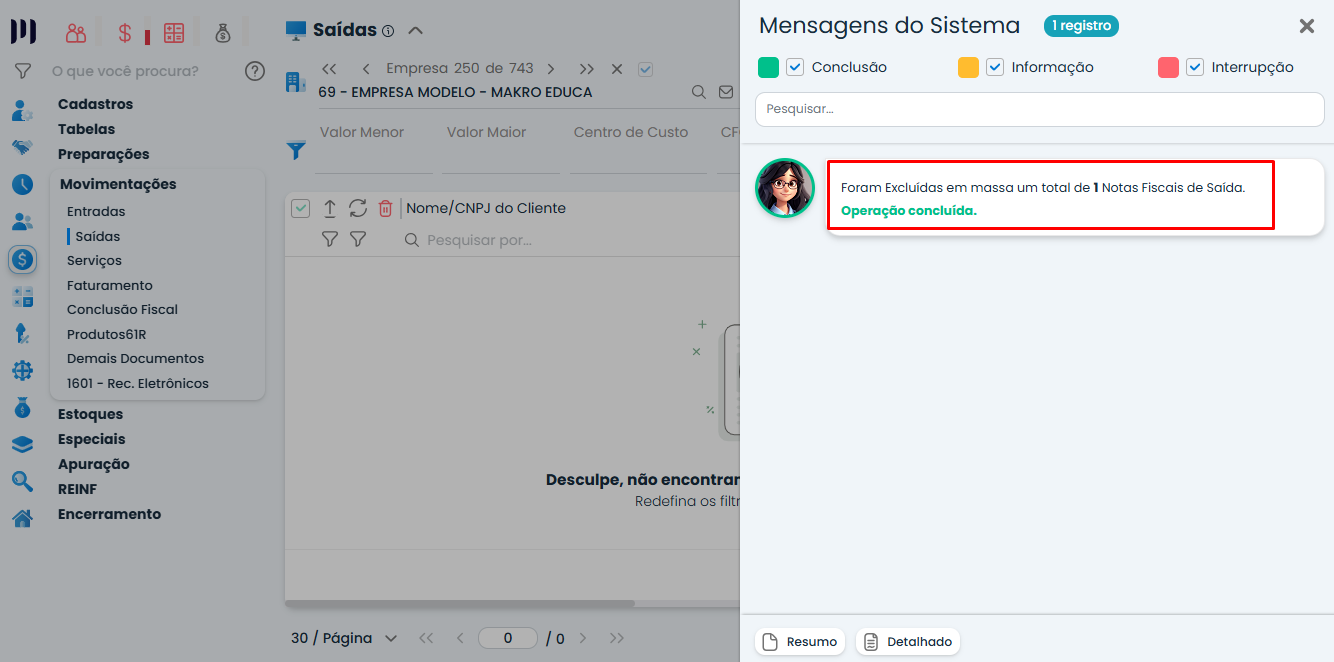This screenshot has width=1334, height=662.
Task: Go to next company arrow
Action: 550,69
